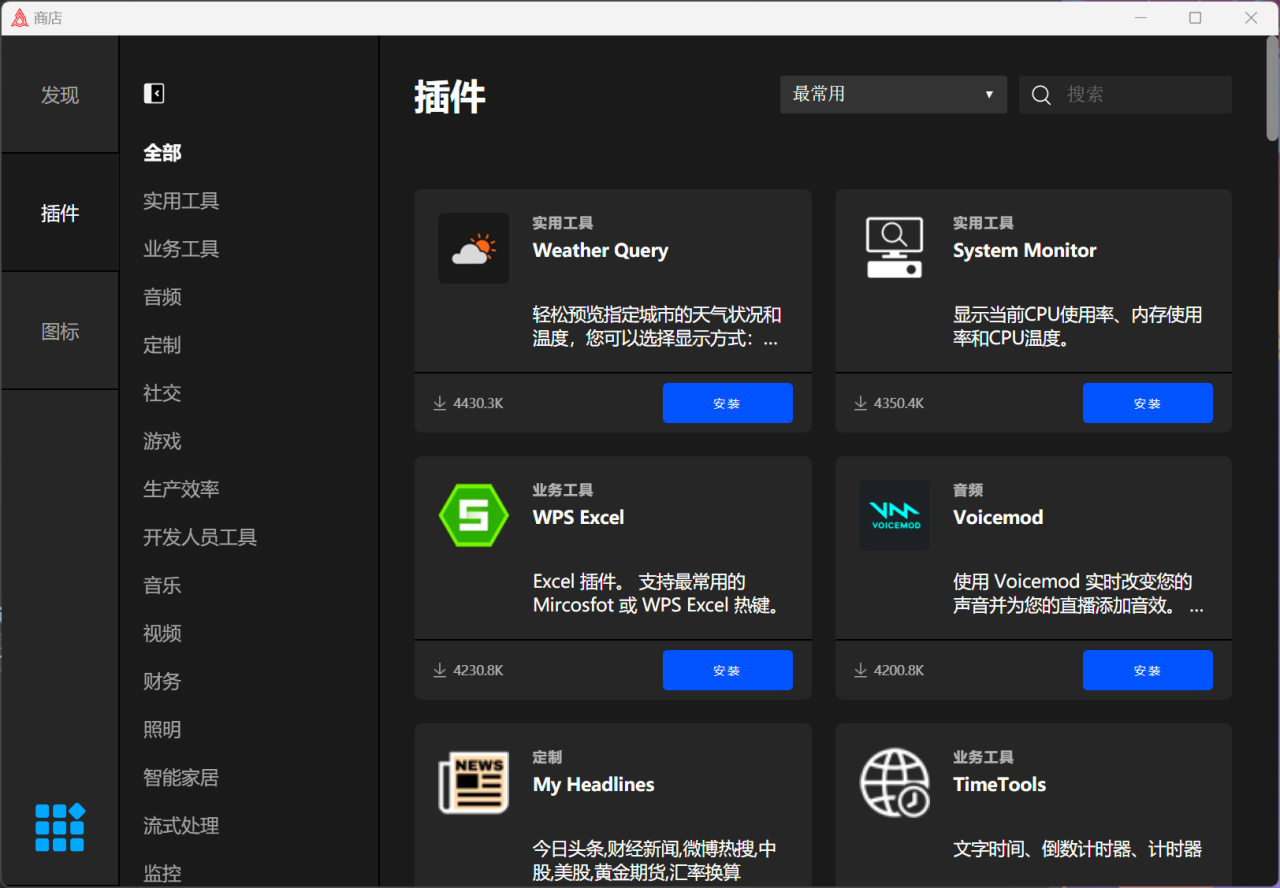1280x888 pixels.
Task: Click the 商店 window title text
Action: (x=48, y=18)
